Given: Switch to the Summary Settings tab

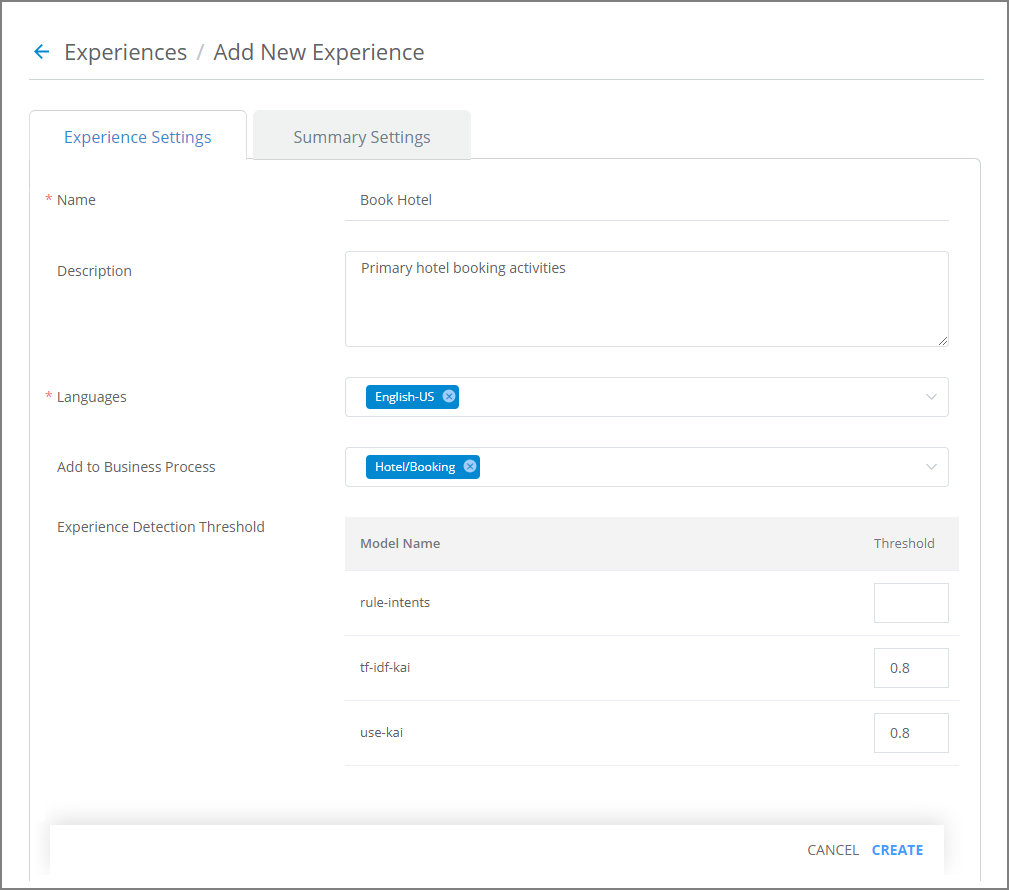Looking at the screenshot, I should [x=362, y=136].
